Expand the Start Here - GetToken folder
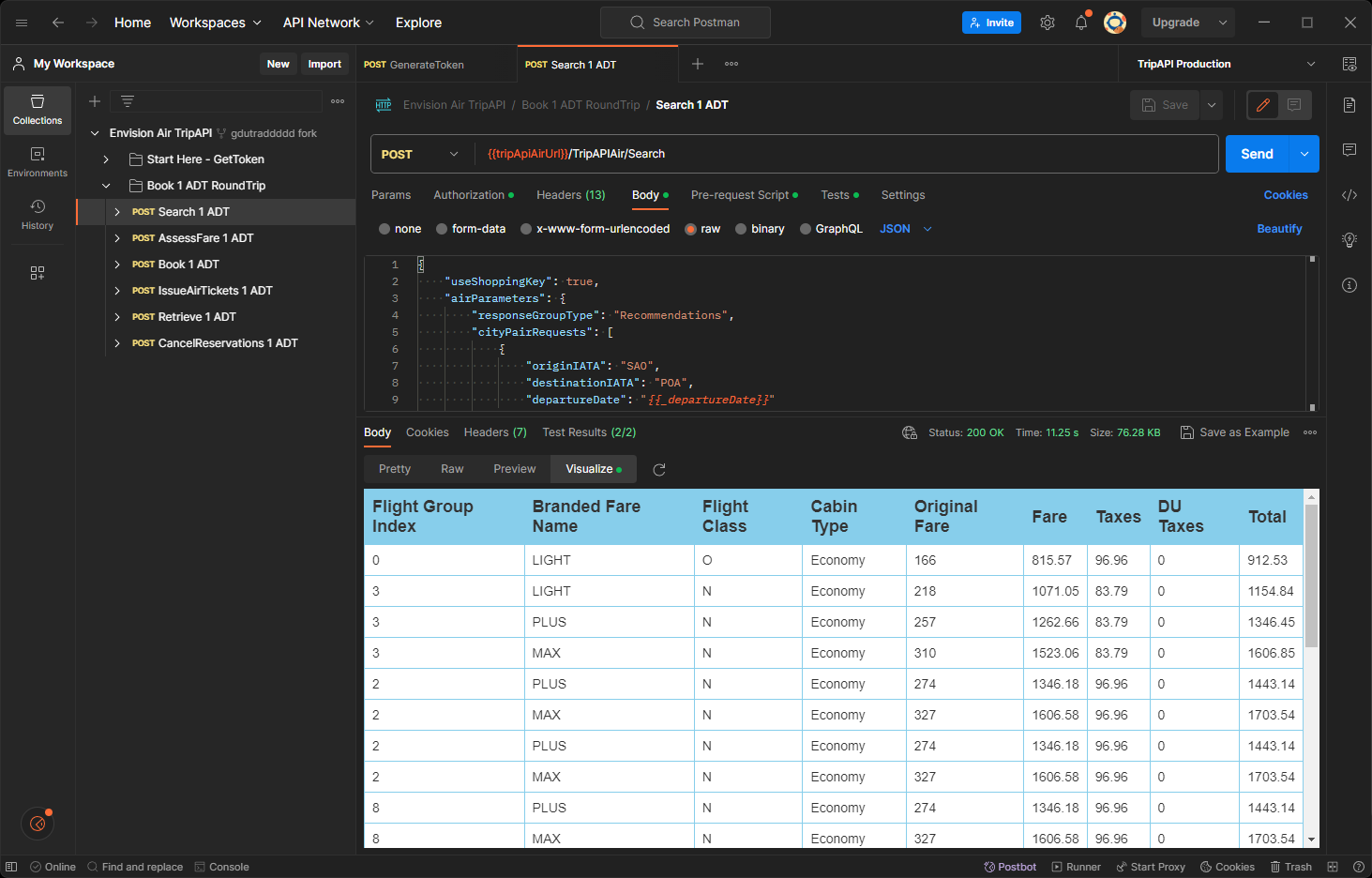This screenshot has height=878, width=1372. click(x=106, y=159)
